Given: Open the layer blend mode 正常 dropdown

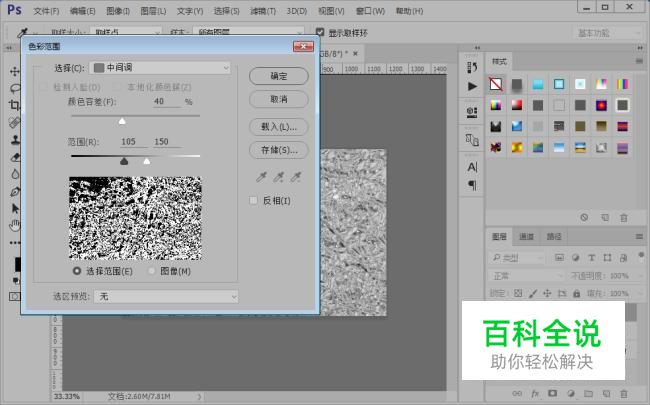Looking at the screenshot, I should point(526,276).
